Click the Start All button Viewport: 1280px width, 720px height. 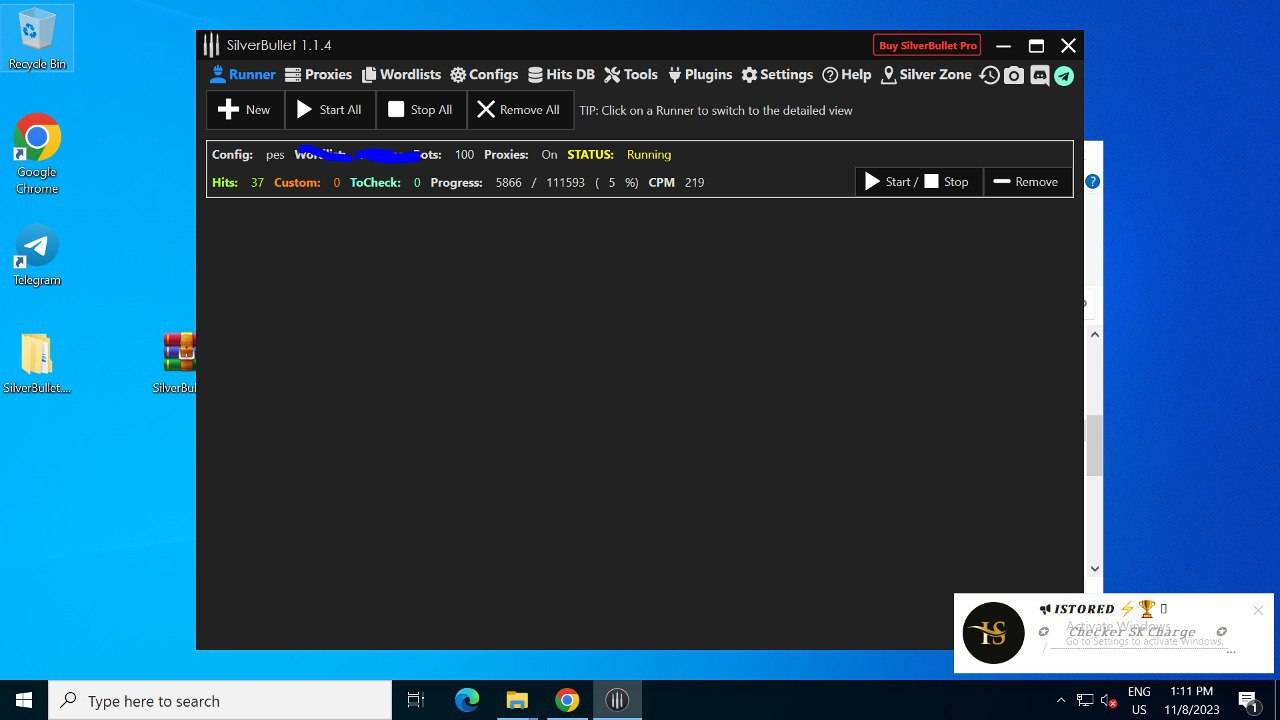click(x=330, y=110)
